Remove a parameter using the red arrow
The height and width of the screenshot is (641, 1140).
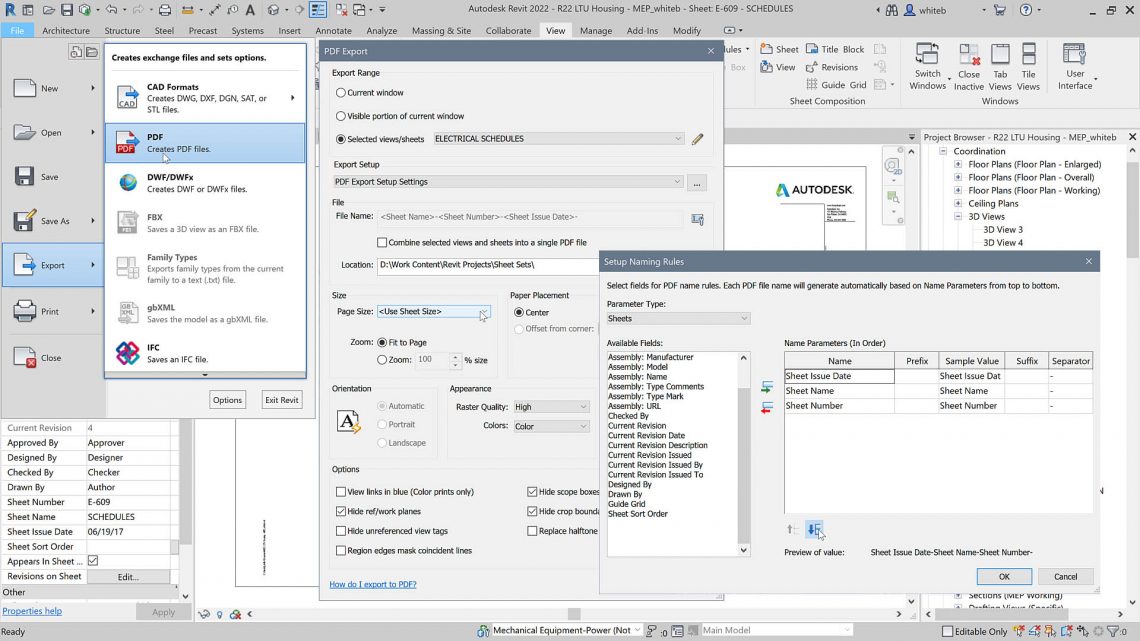pyautogui.click(x=765, y=408)
